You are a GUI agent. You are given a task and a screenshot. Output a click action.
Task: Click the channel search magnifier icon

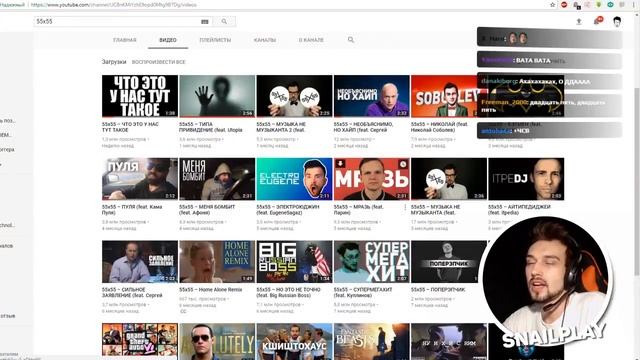click(351, 40)
